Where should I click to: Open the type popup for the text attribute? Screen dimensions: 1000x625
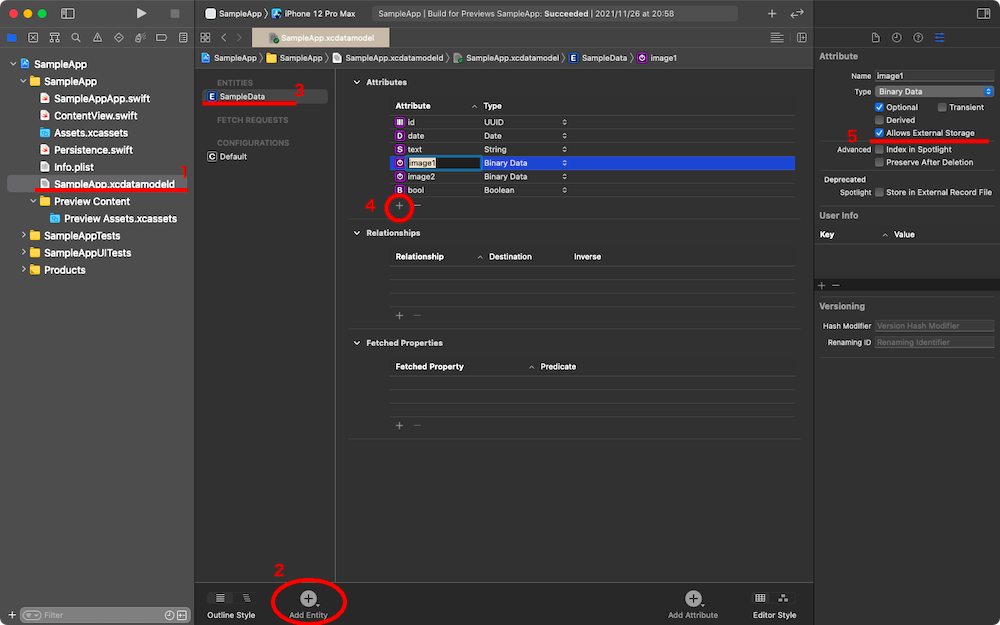pos(564,149)
